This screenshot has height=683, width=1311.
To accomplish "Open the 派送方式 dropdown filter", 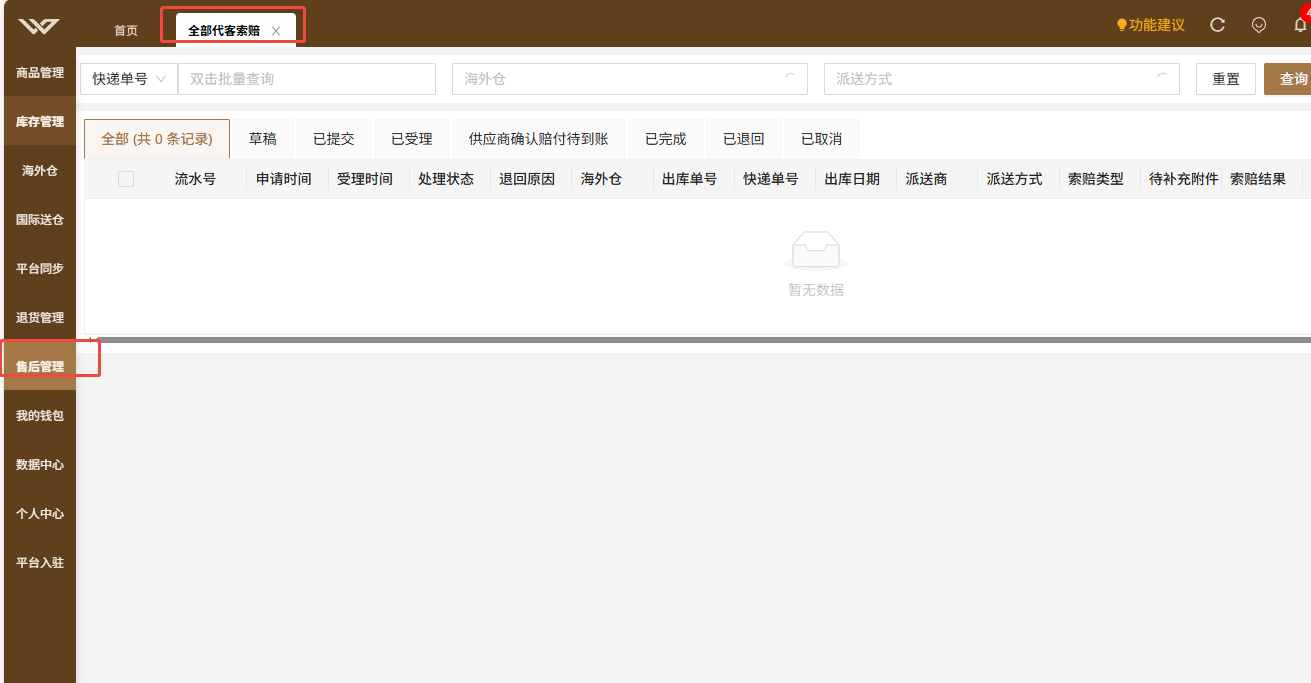I will 1002,79.
